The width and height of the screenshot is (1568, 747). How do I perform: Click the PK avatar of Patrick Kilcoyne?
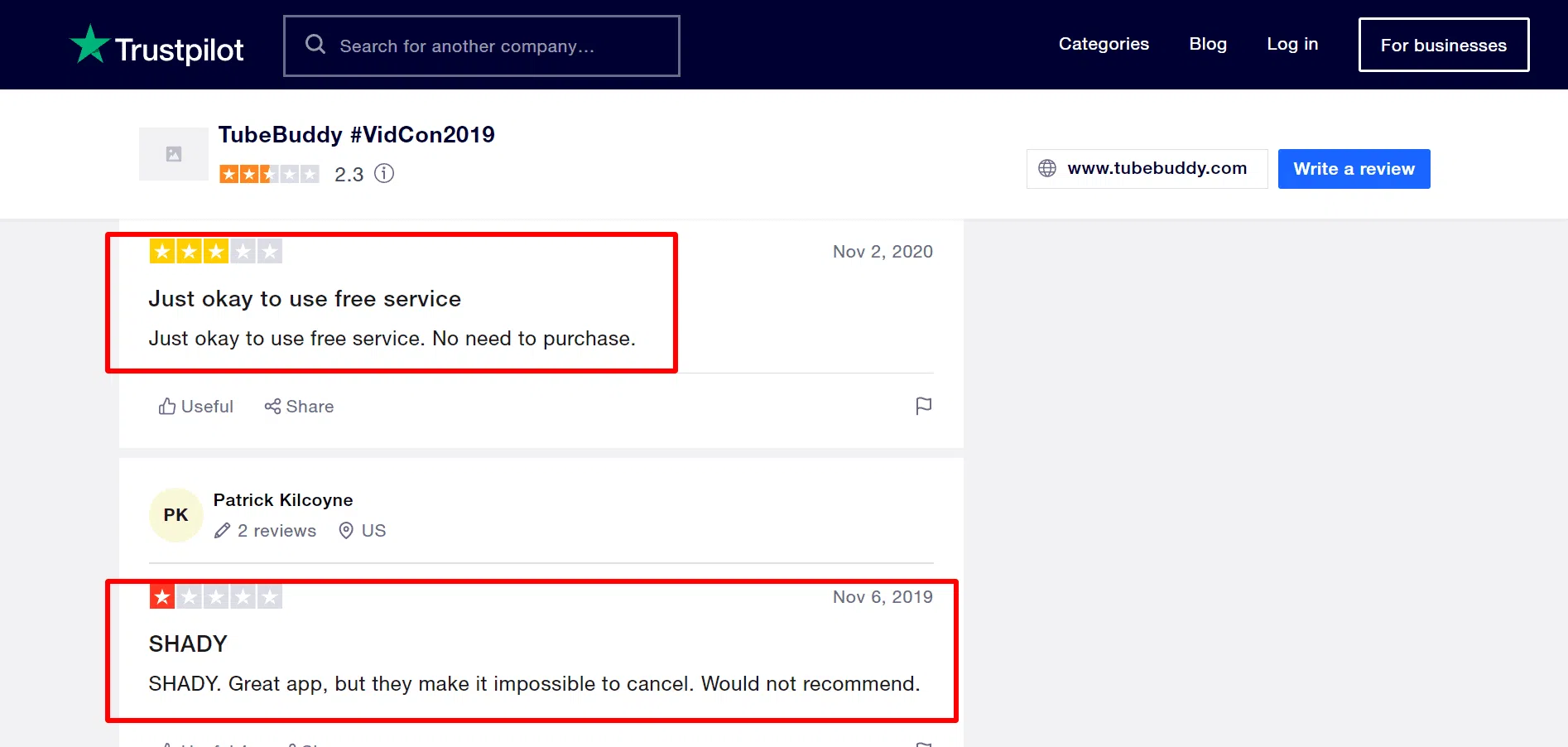176,515
